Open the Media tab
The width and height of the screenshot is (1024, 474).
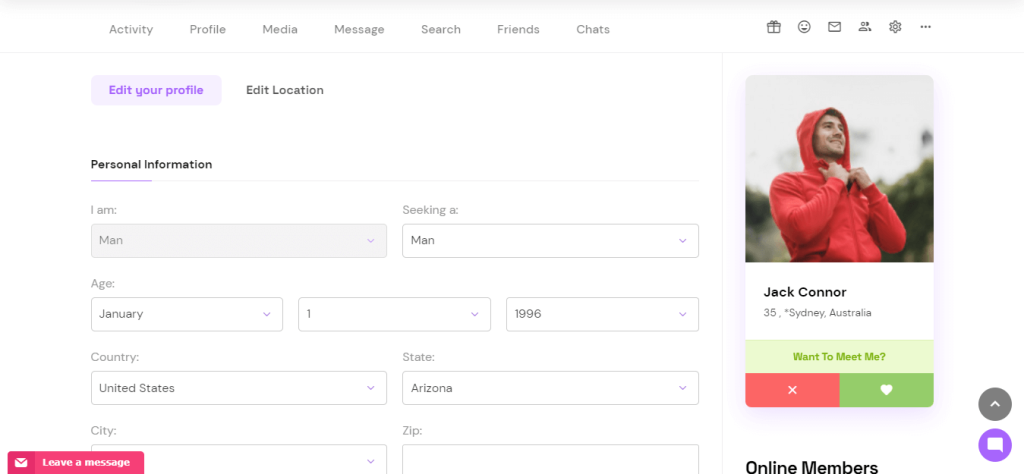tap(280, 29)
